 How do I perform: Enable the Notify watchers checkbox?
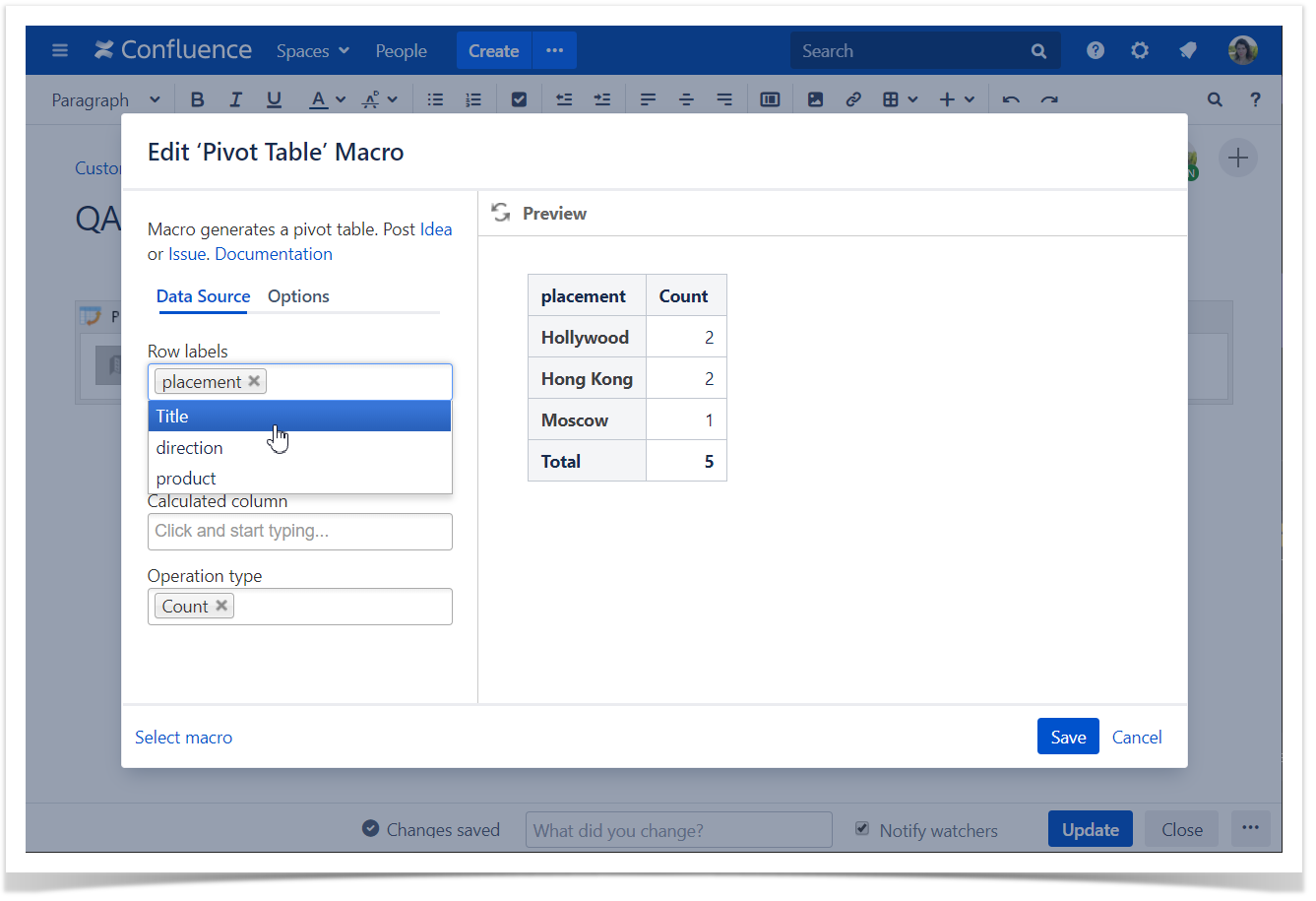point(863,829)
